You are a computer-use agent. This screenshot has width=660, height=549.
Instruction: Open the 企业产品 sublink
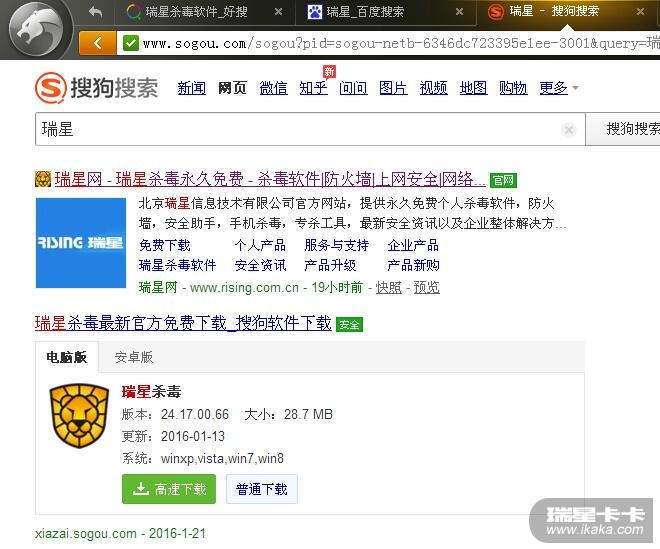[413, 245]
